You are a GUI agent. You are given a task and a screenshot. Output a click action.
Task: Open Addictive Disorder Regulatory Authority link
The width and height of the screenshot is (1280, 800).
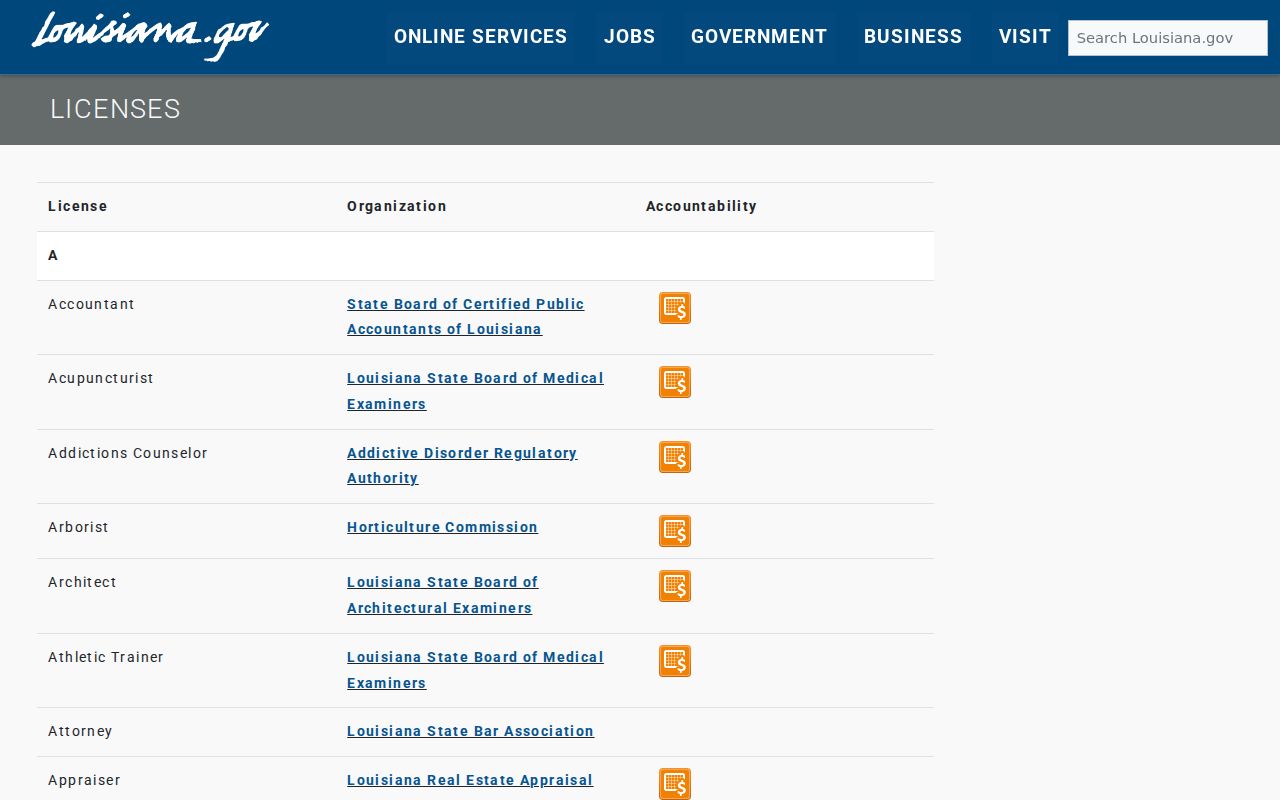462,465
